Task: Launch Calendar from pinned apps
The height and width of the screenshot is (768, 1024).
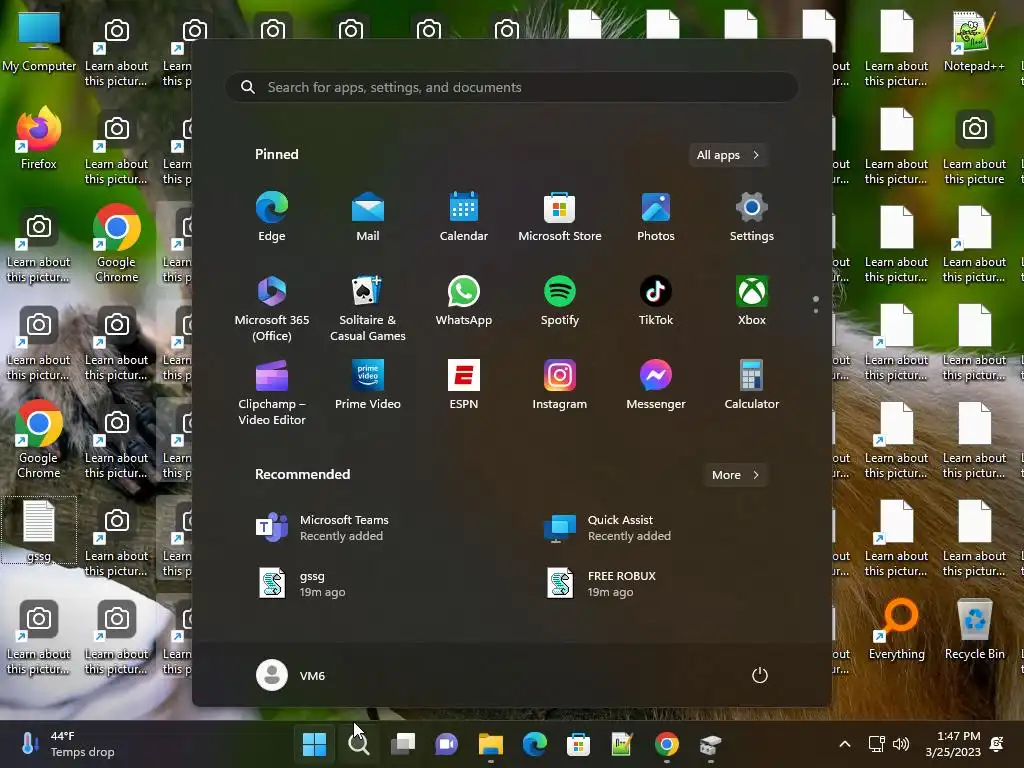Action: tap(464, 217)
